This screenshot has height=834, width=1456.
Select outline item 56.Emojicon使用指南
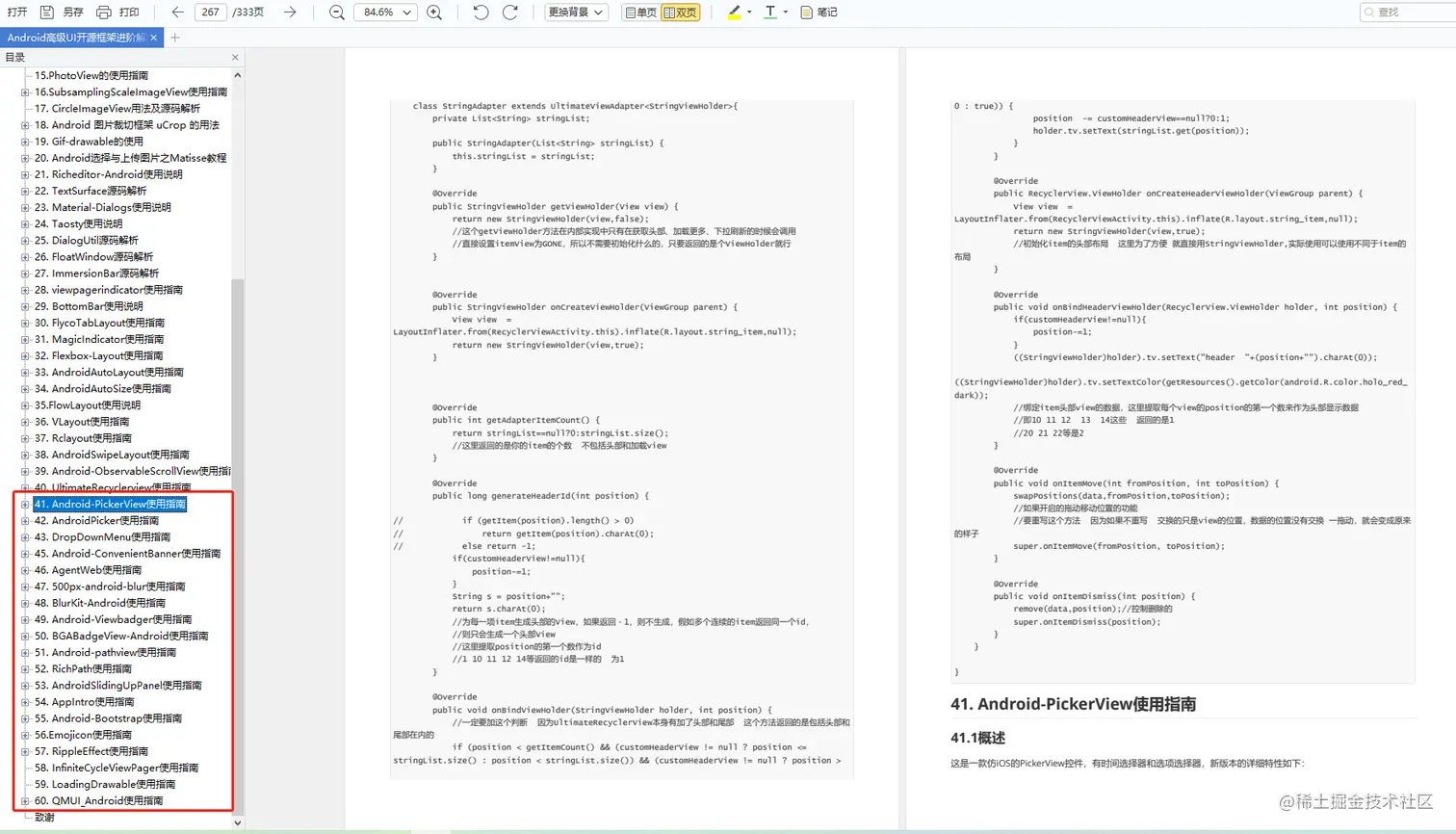83,735
